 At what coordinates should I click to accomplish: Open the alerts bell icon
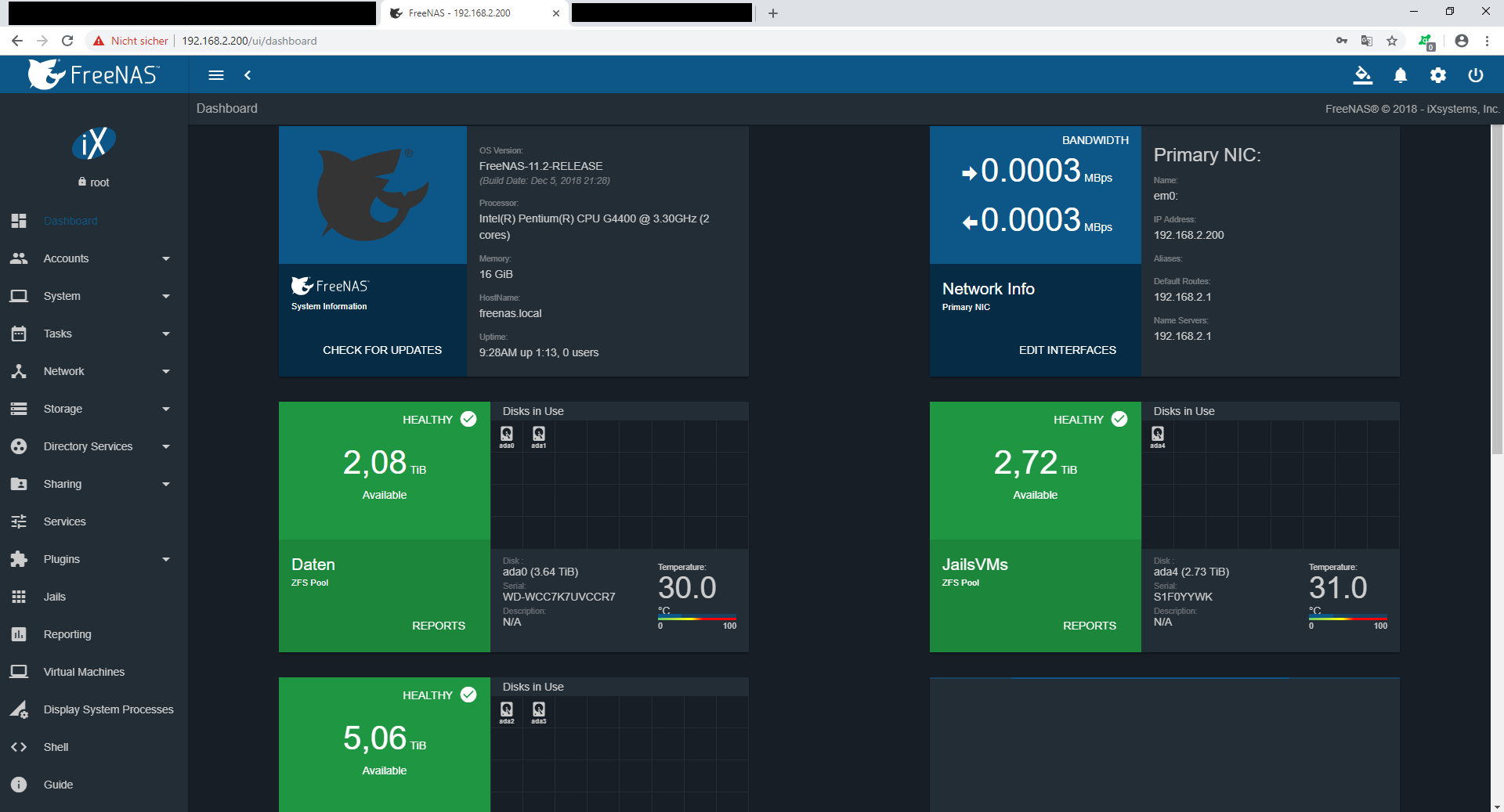click(1401, 75)
